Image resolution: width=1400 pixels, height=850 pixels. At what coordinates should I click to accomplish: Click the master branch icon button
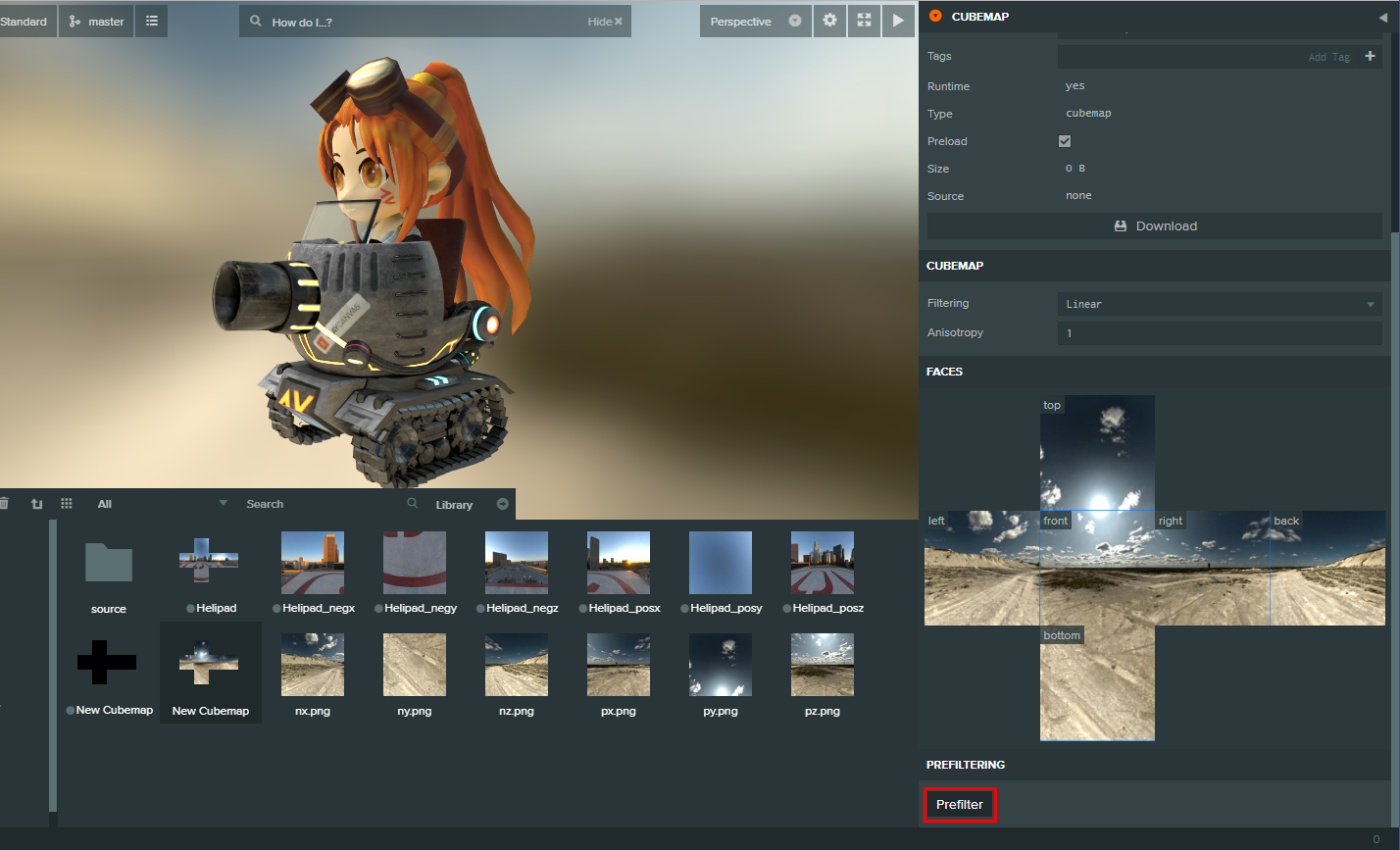click(x=96, y=22)
